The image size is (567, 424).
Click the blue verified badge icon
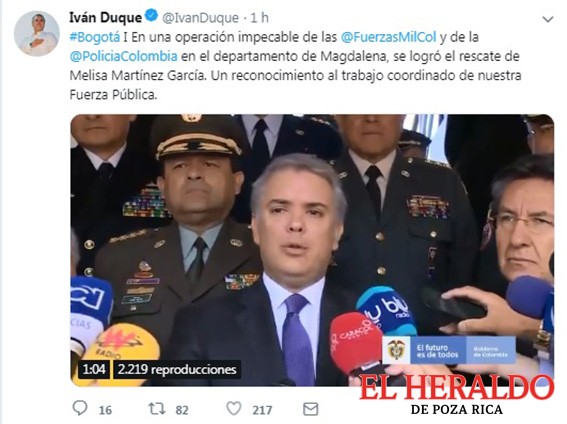point(151,16)
